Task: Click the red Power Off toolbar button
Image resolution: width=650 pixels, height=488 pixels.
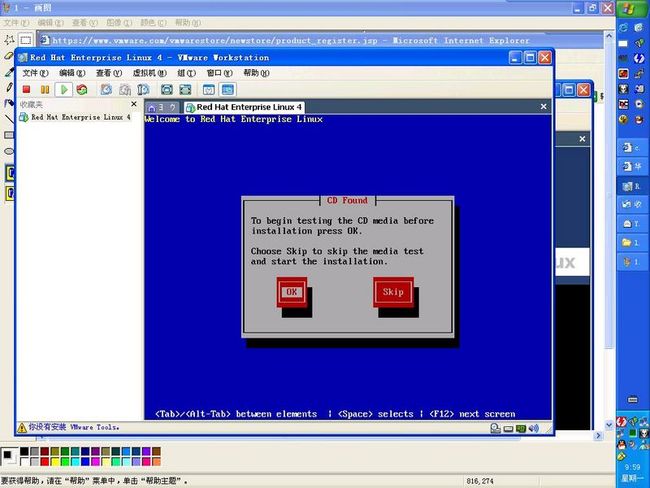Action: tap(27, 90)
